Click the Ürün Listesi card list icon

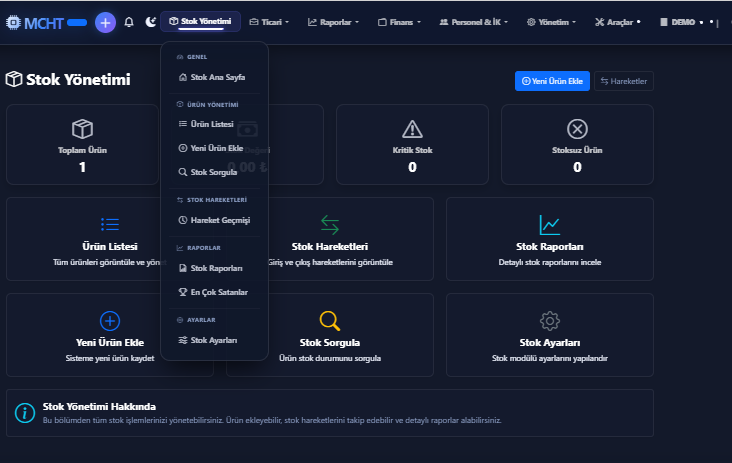(110, 224)
